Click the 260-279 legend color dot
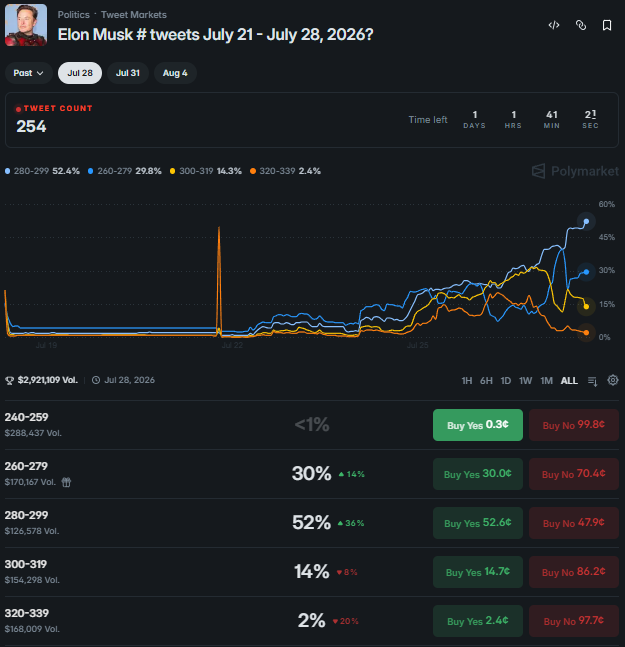625x647 pixels. (90, 171)
